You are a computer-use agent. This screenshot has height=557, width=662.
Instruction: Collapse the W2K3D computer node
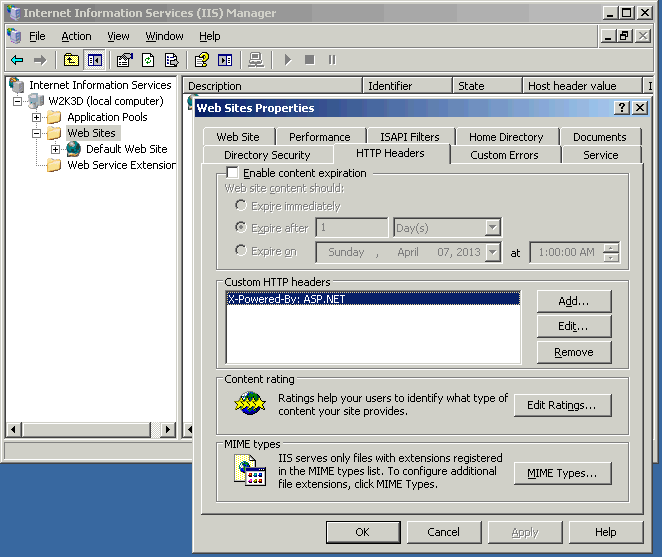point(17,101)
